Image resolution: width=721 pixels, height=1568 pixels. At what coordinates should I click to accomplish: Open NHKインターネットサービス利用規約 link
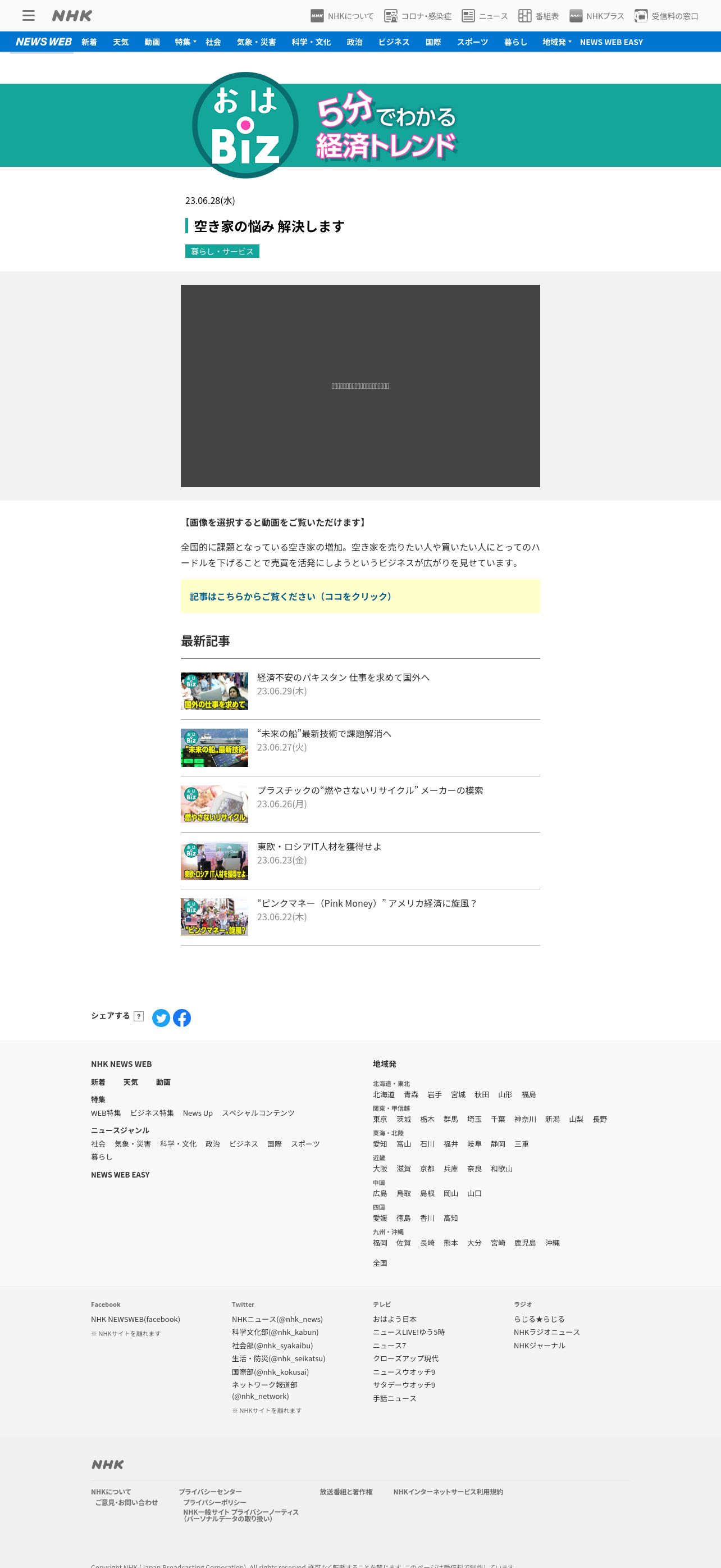coord(448,1492)
